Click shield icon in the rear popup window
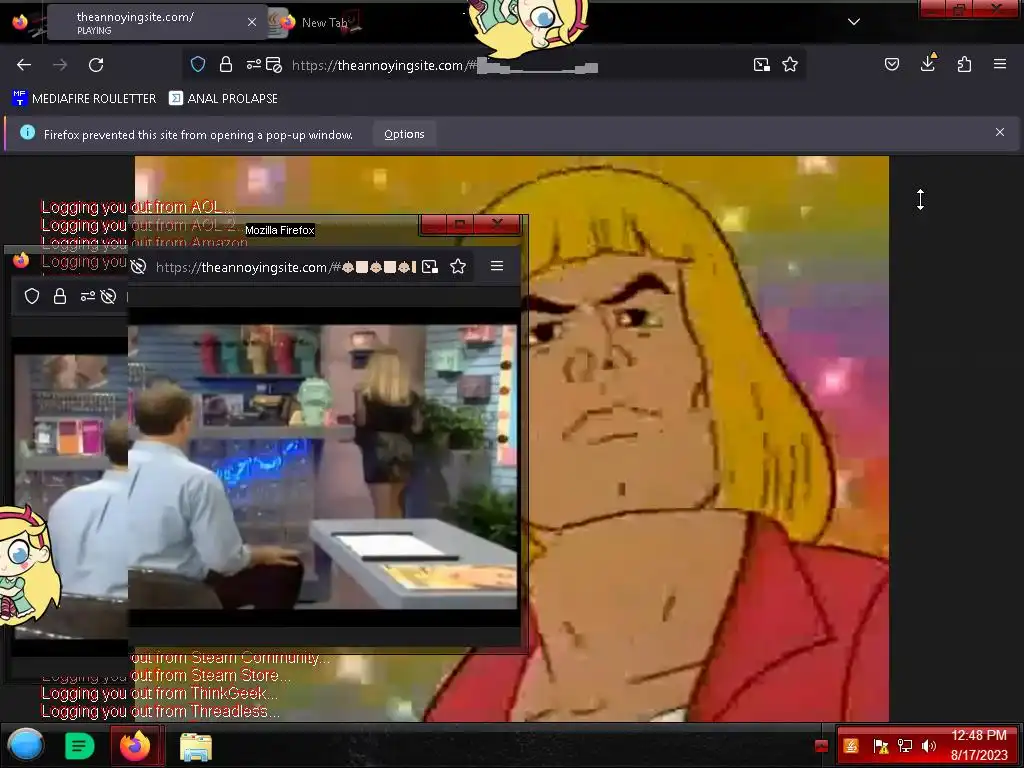 tap(32, 296)
